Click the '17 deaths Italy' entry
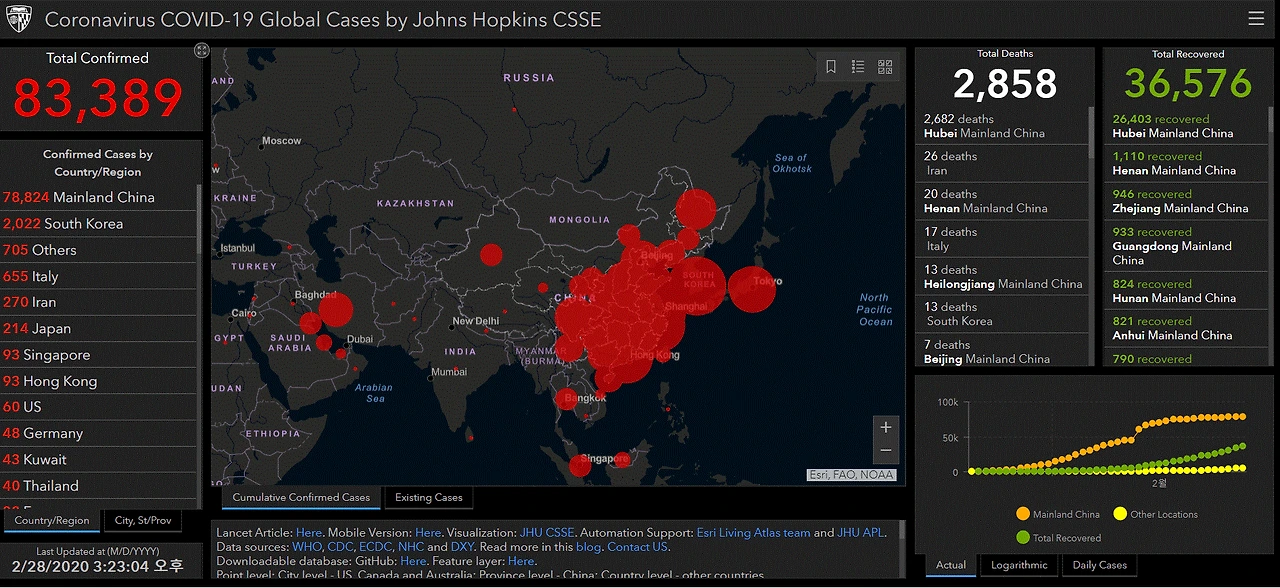Viewport: 1280px width, 588px height. [x=1002, y=239]
